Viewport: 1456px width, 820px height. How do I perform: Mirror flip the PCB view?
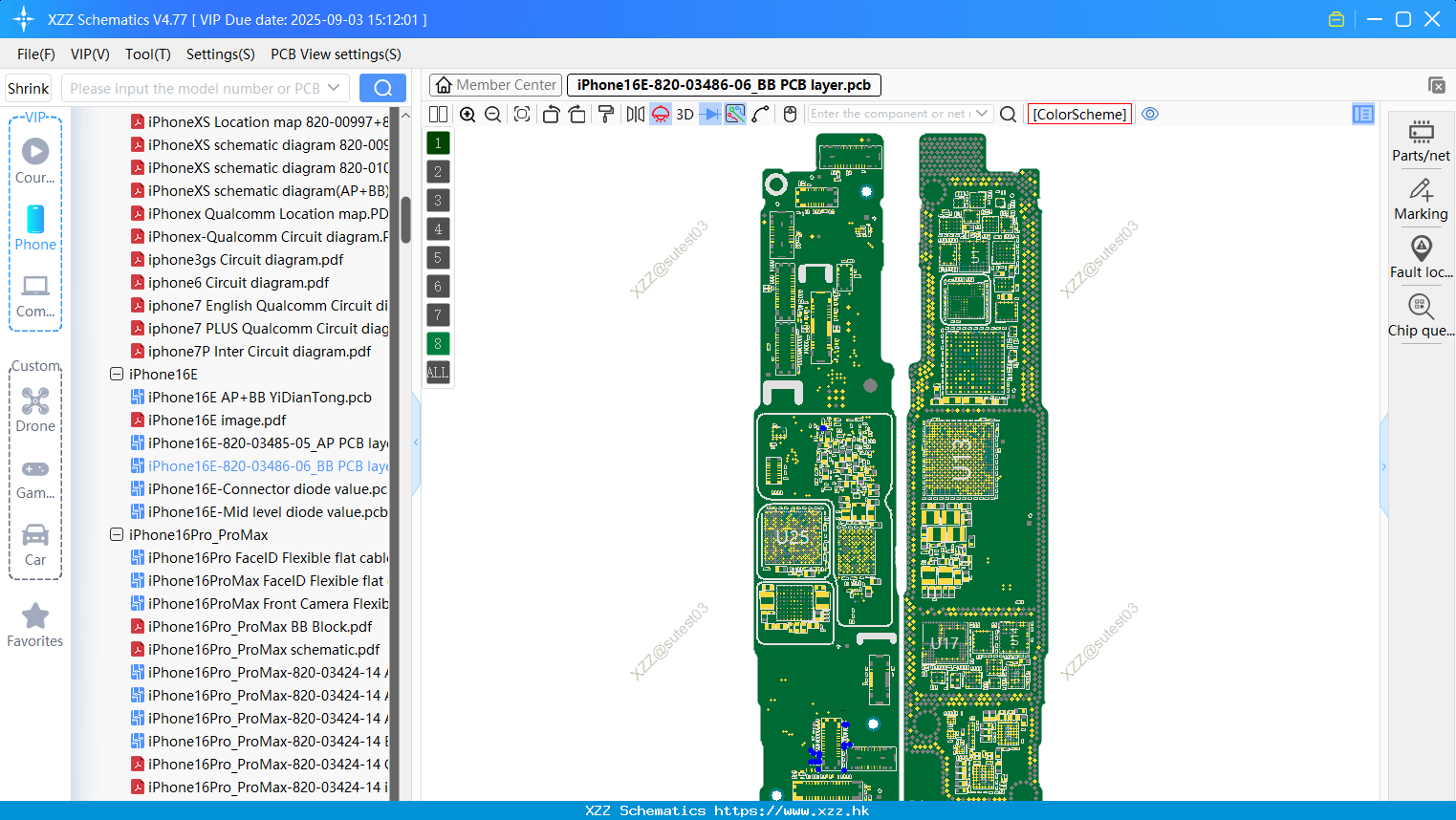pos(636,115)
